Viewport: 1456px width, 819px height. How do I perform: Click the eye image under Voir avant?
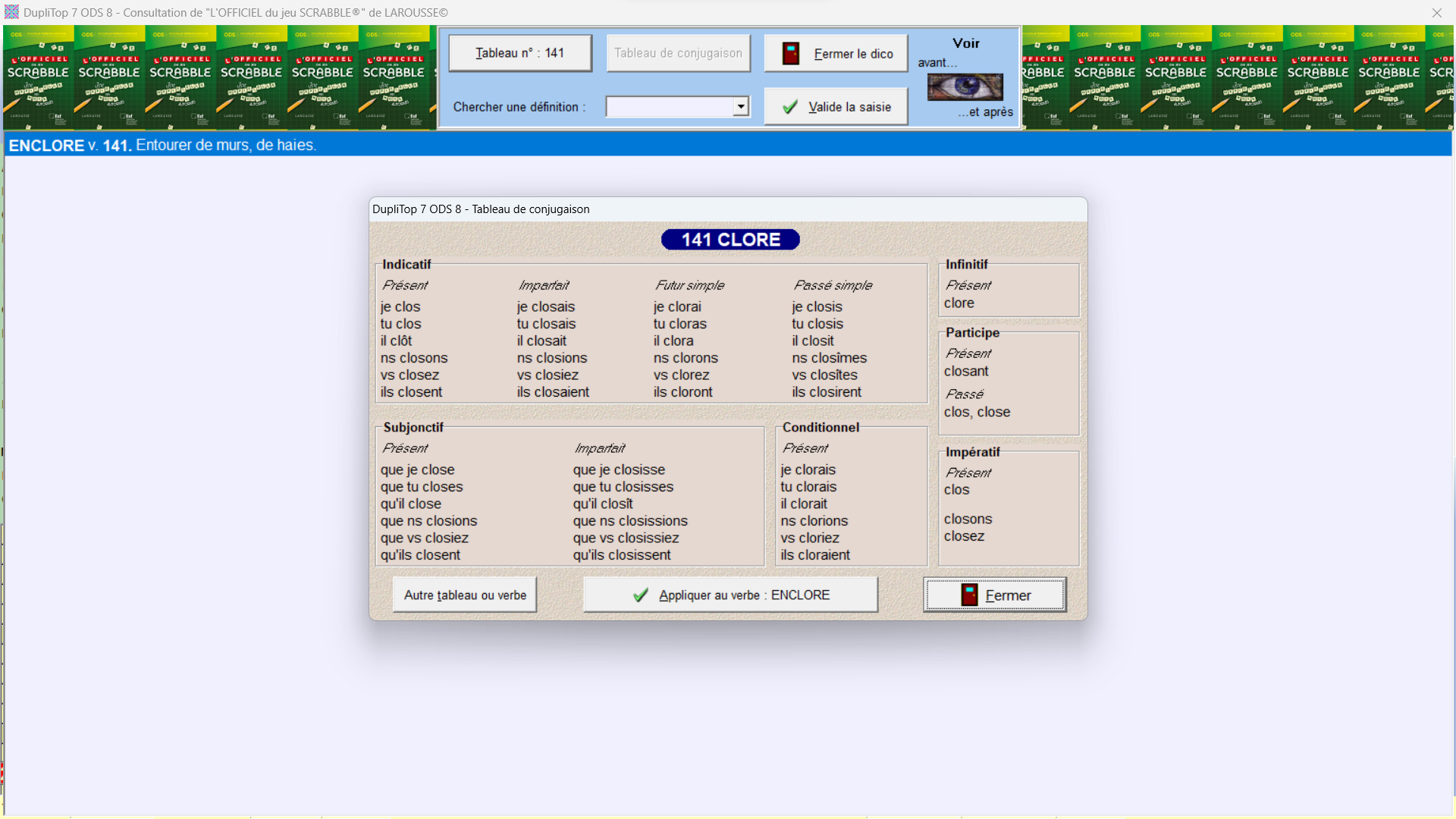click(965, 87)
